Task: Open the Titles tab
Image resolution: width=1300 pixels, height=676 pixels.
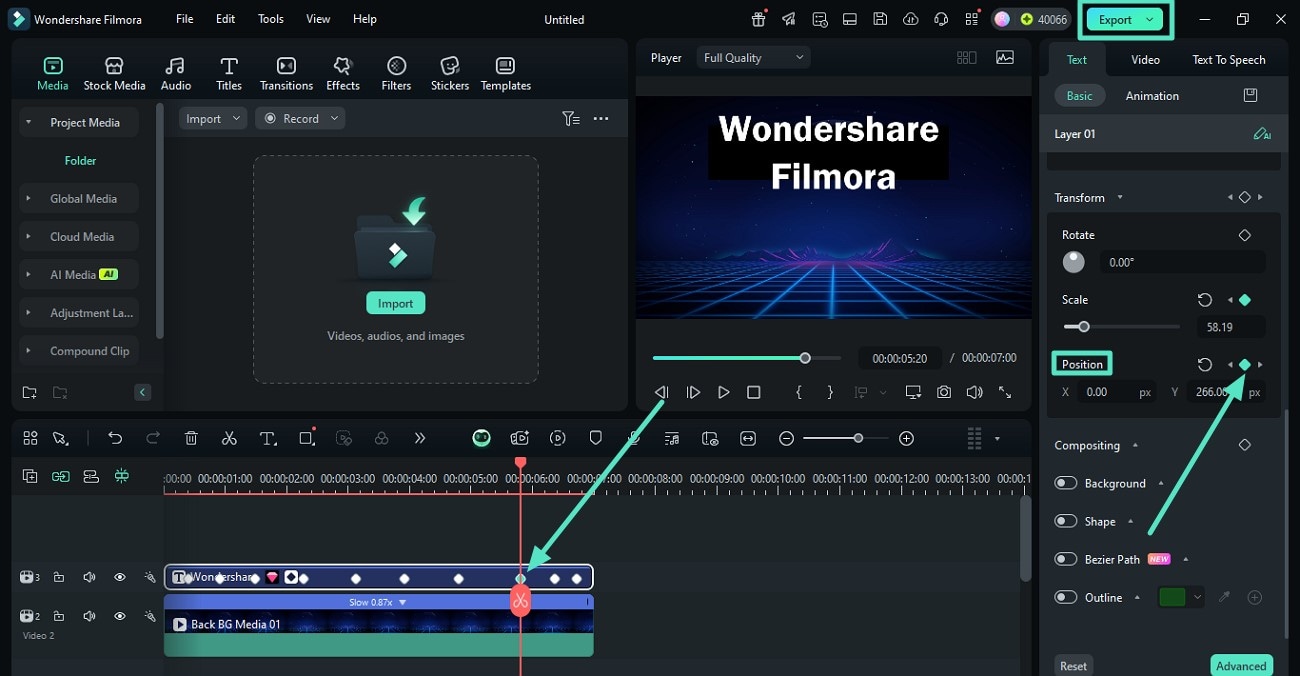Action: pyautogui.click(x=229, y=73)
